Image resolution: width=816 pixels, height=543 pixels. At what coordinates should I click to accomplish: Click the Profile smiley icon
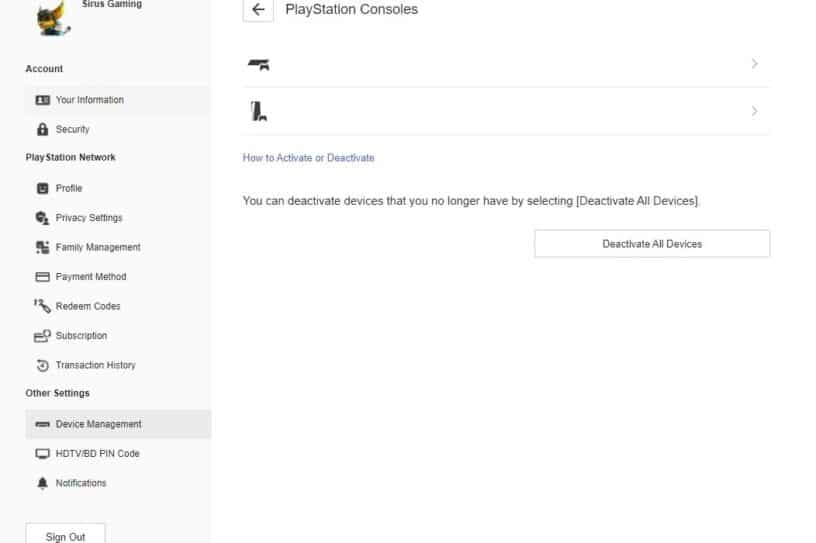click(x=43, y=188)
